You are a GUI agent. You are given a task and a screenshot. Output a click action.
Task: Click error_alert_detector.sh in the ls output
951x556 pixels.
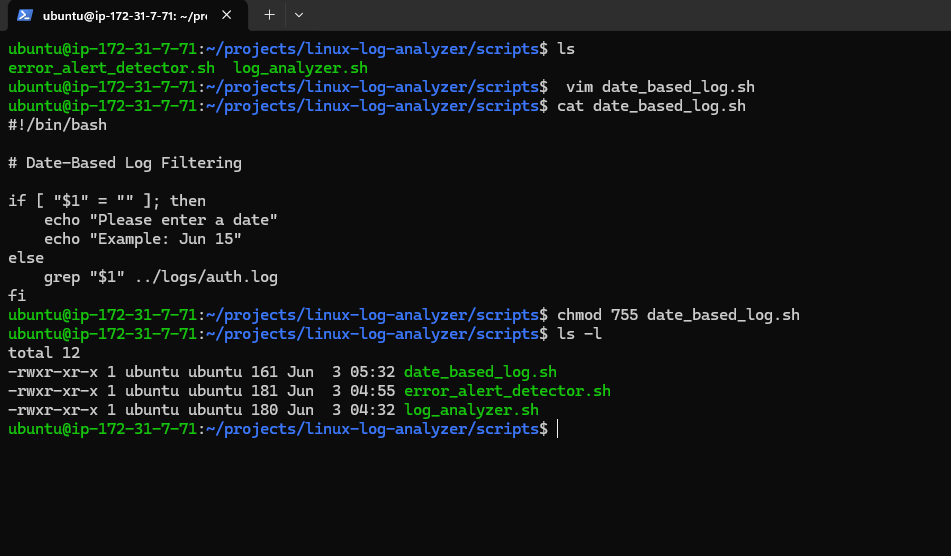112,68
